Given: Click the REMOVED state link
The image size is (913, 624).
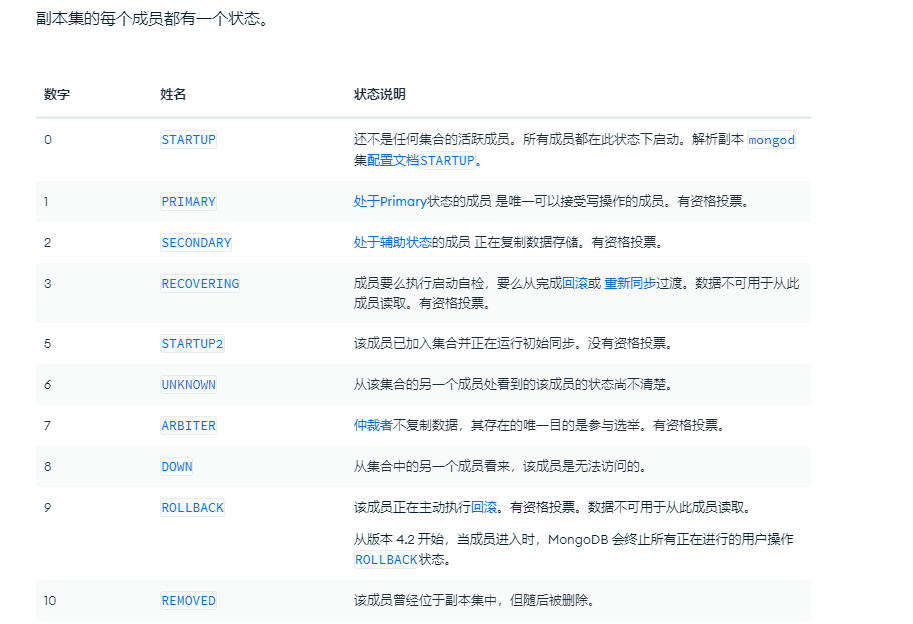Looking at the screenshot, I should click(x=188, y=601).
